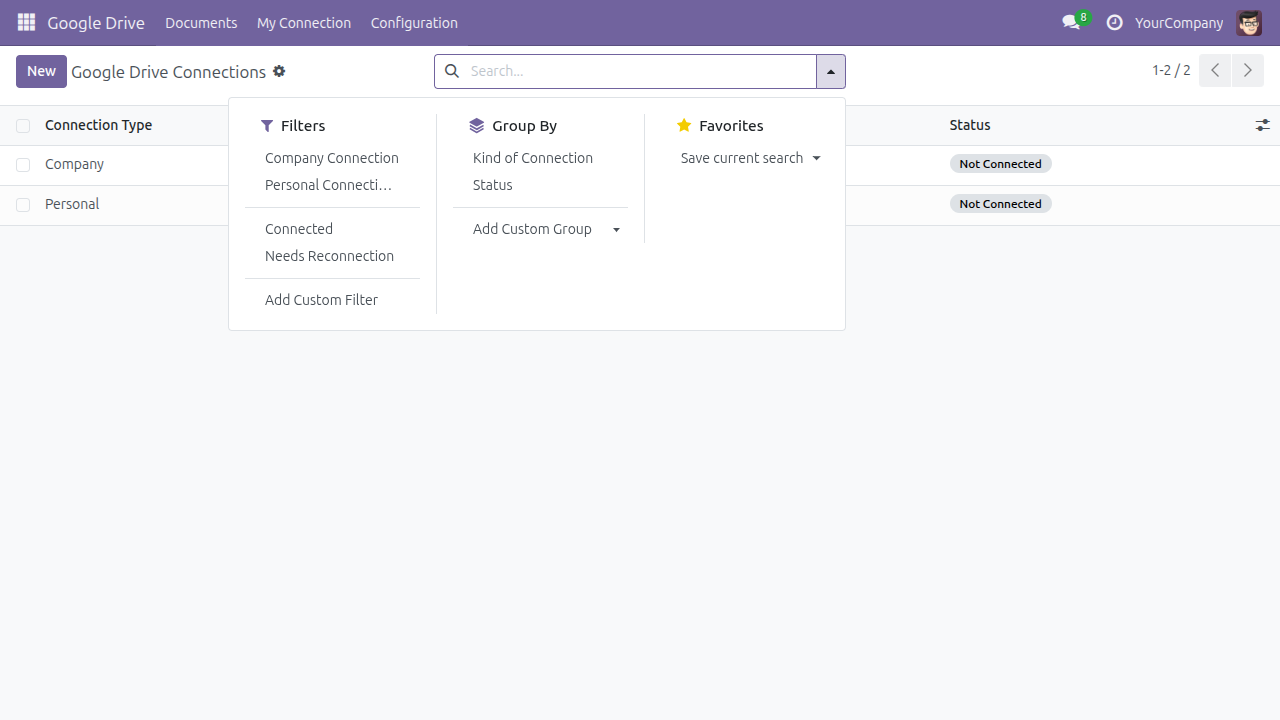This screenshot has width=1280, height=720.
Task: Open the apps grid menu icon
Action: pyautogui.click(x=26, y=22)
